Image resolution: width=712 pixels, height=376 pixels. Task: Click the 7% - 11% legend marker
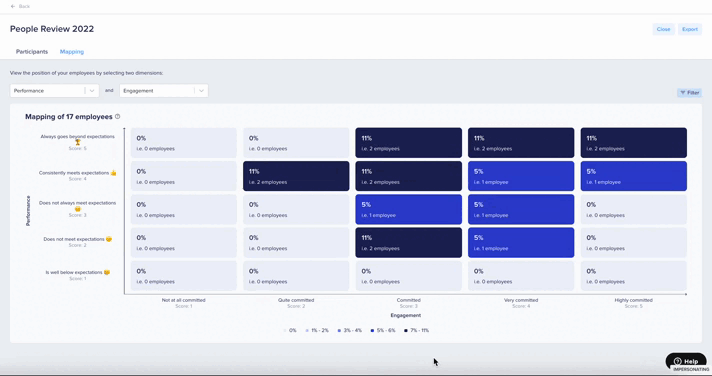coord(406,331)
